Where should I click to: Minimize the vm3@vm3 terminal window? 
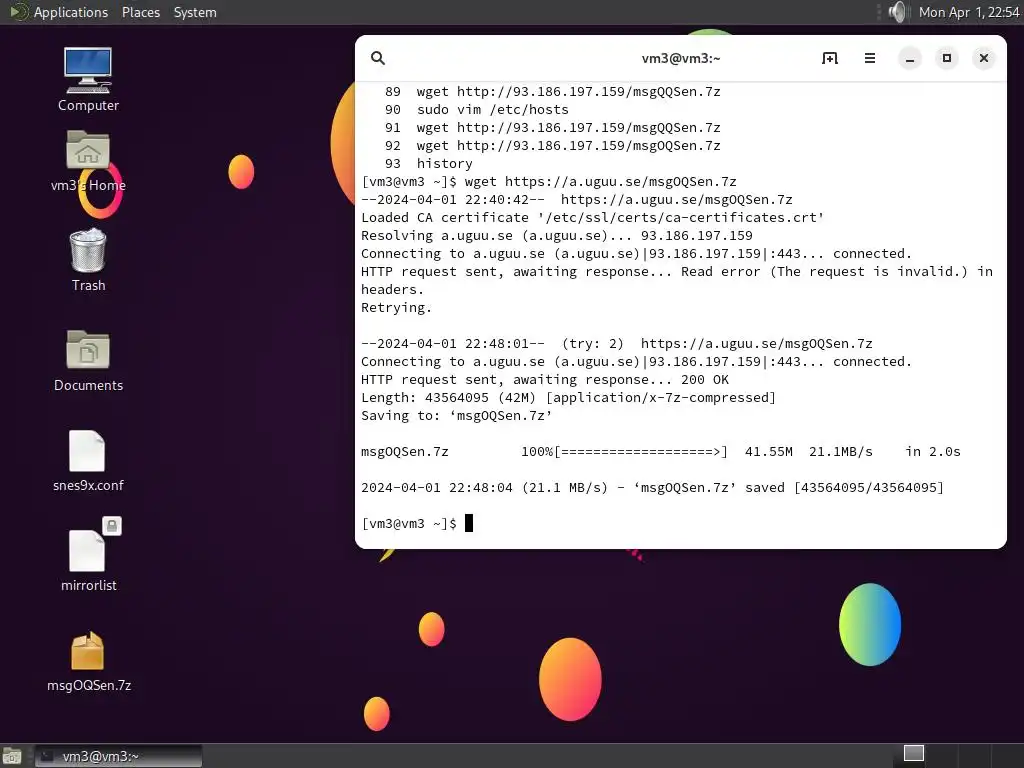pos(910,58)
